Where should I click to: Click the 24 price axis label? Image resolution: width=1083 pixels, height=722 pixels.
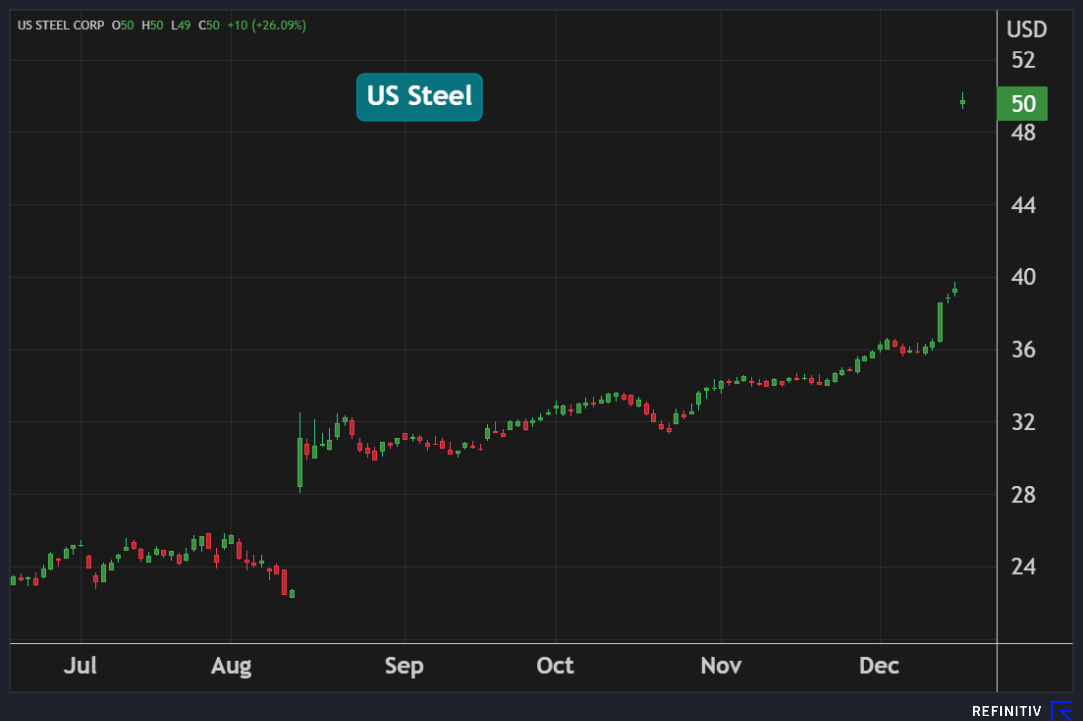tap(1022, 567)
